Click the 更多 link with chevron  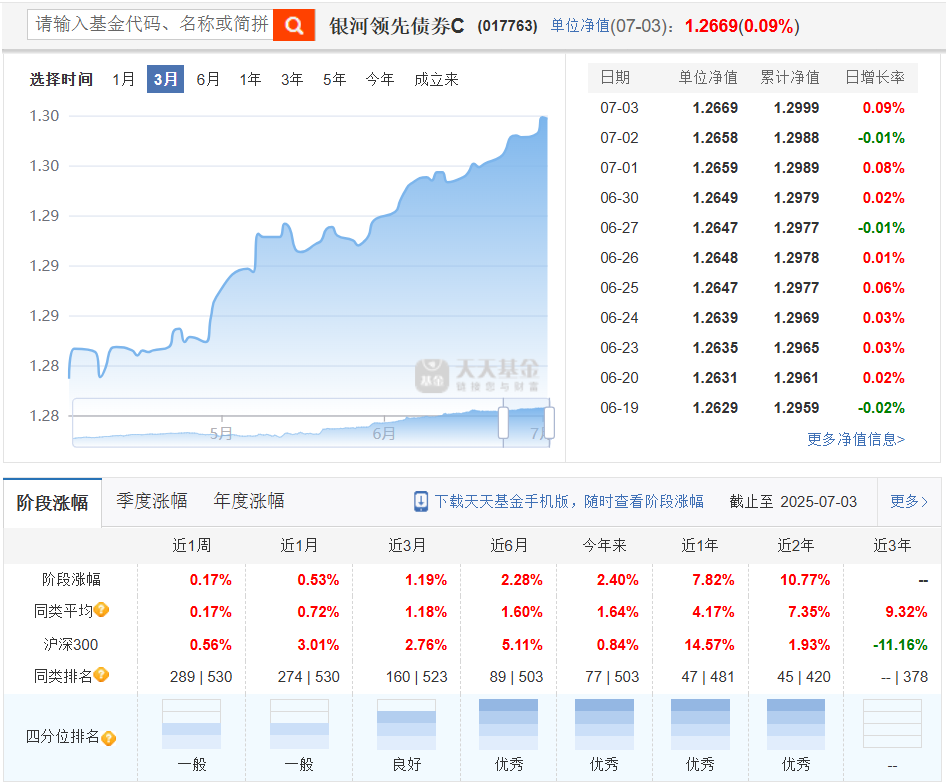pos(909,501)
